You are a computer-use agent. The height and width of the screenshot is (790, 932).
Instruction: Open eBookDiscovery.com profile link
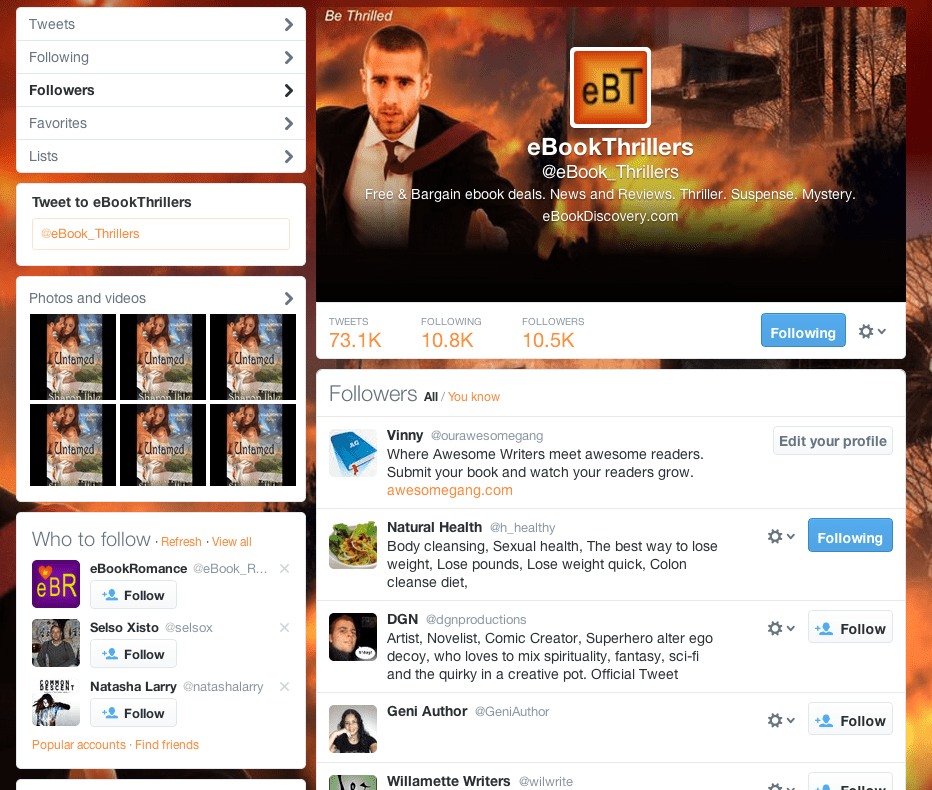click(610, 216)
